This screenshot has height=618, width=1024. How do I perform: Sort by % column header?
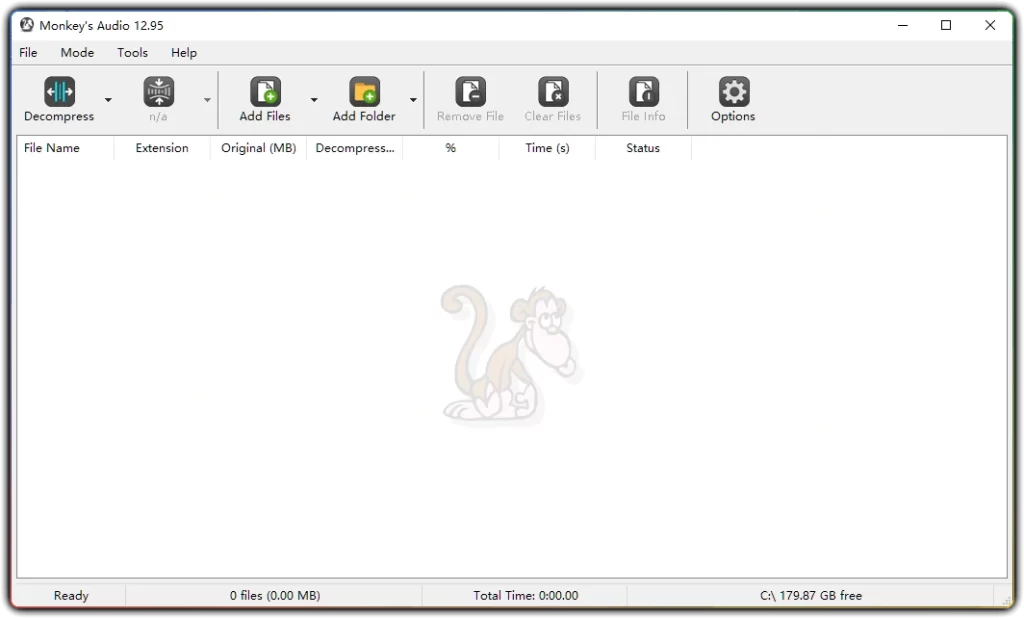coord(451,148)
